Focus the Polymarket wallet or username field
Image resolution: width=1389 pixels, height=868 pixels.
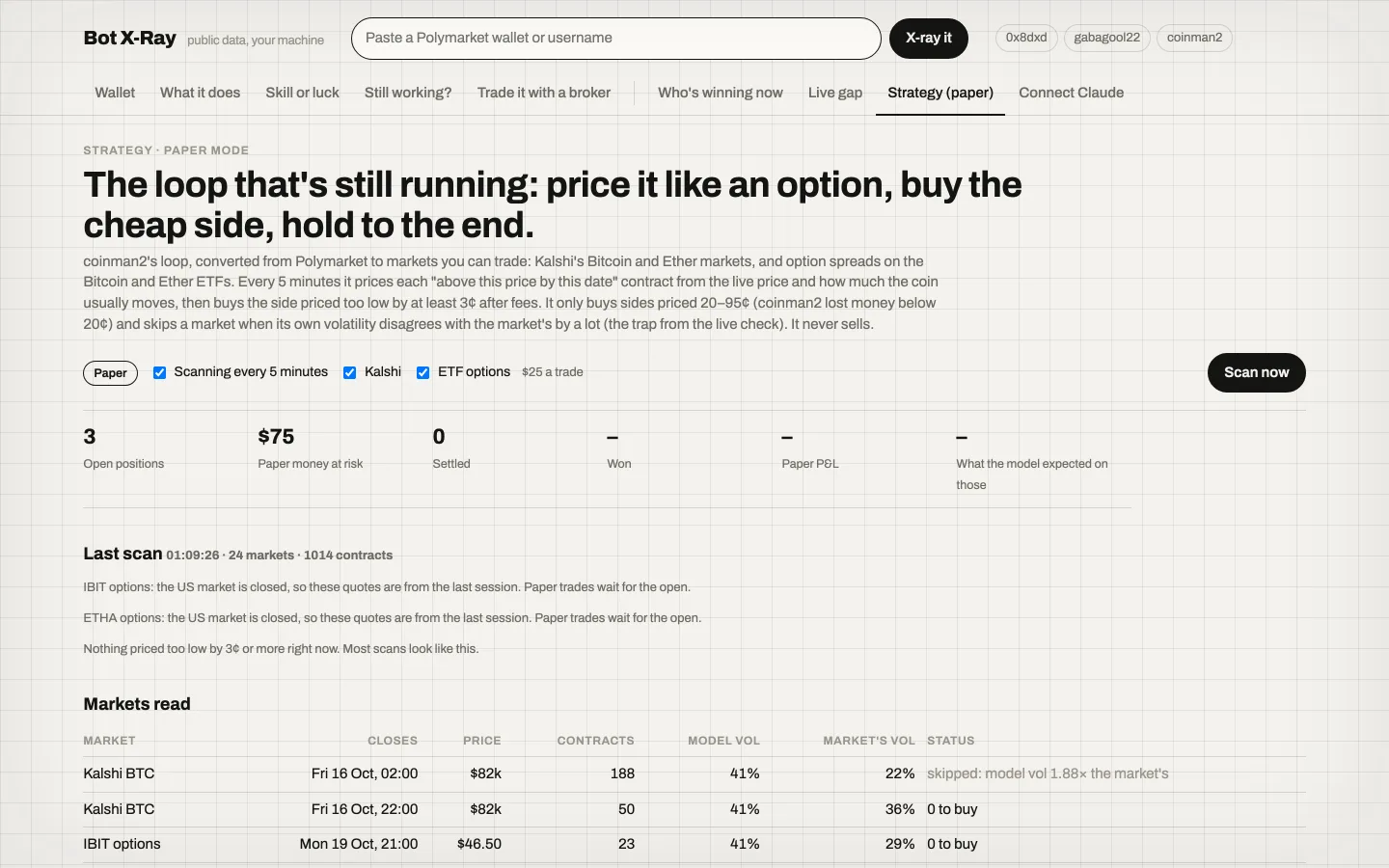[x=616, y=39]
